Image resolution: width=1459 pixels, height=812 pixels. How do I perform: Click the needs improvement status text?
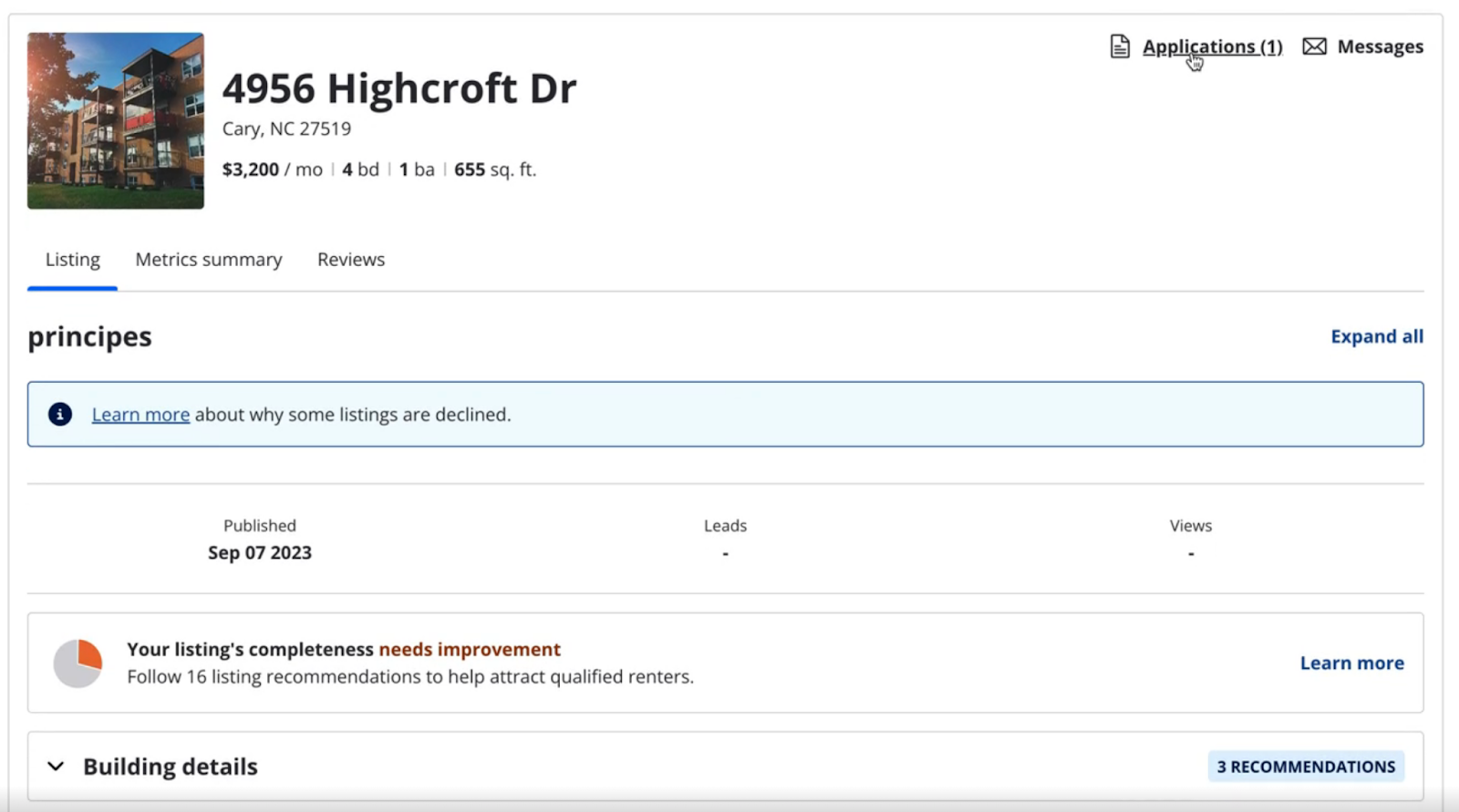pos(470,650)
